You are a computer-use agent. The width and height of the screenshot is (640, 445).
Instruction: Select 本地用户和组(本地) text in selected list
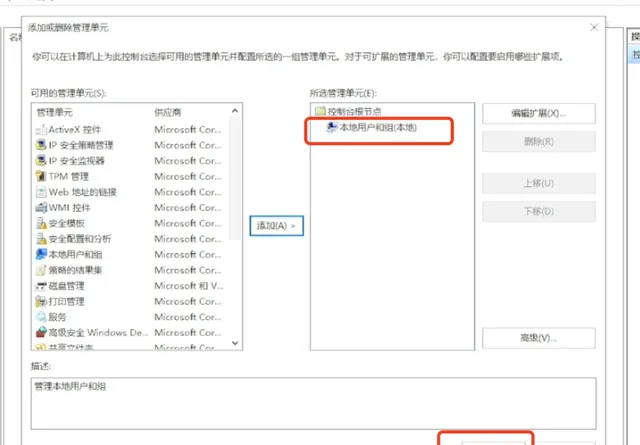coord(378,127)
